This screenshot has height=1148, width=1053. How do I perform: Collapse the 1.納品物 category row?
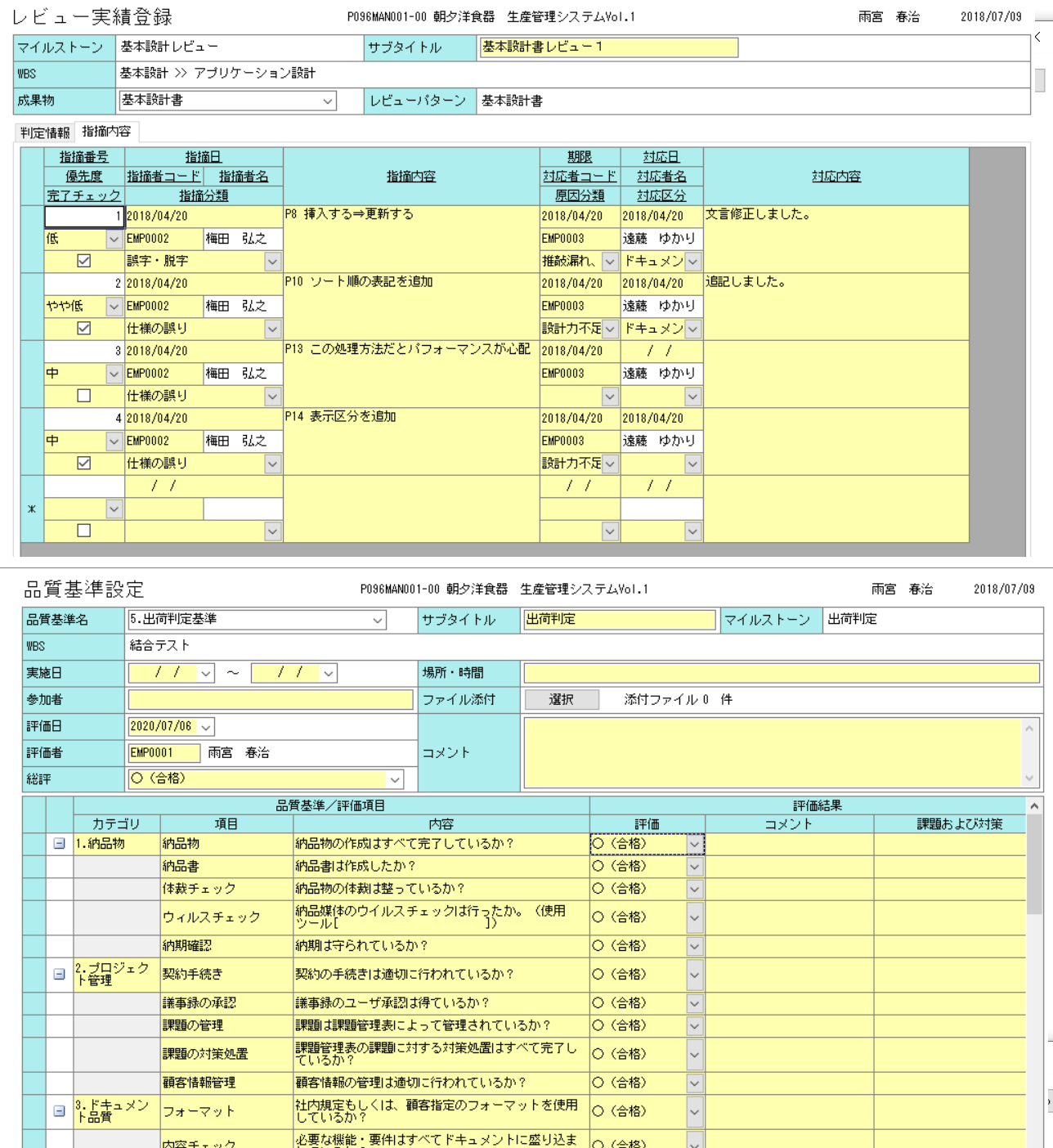click(x=60, y=844)
